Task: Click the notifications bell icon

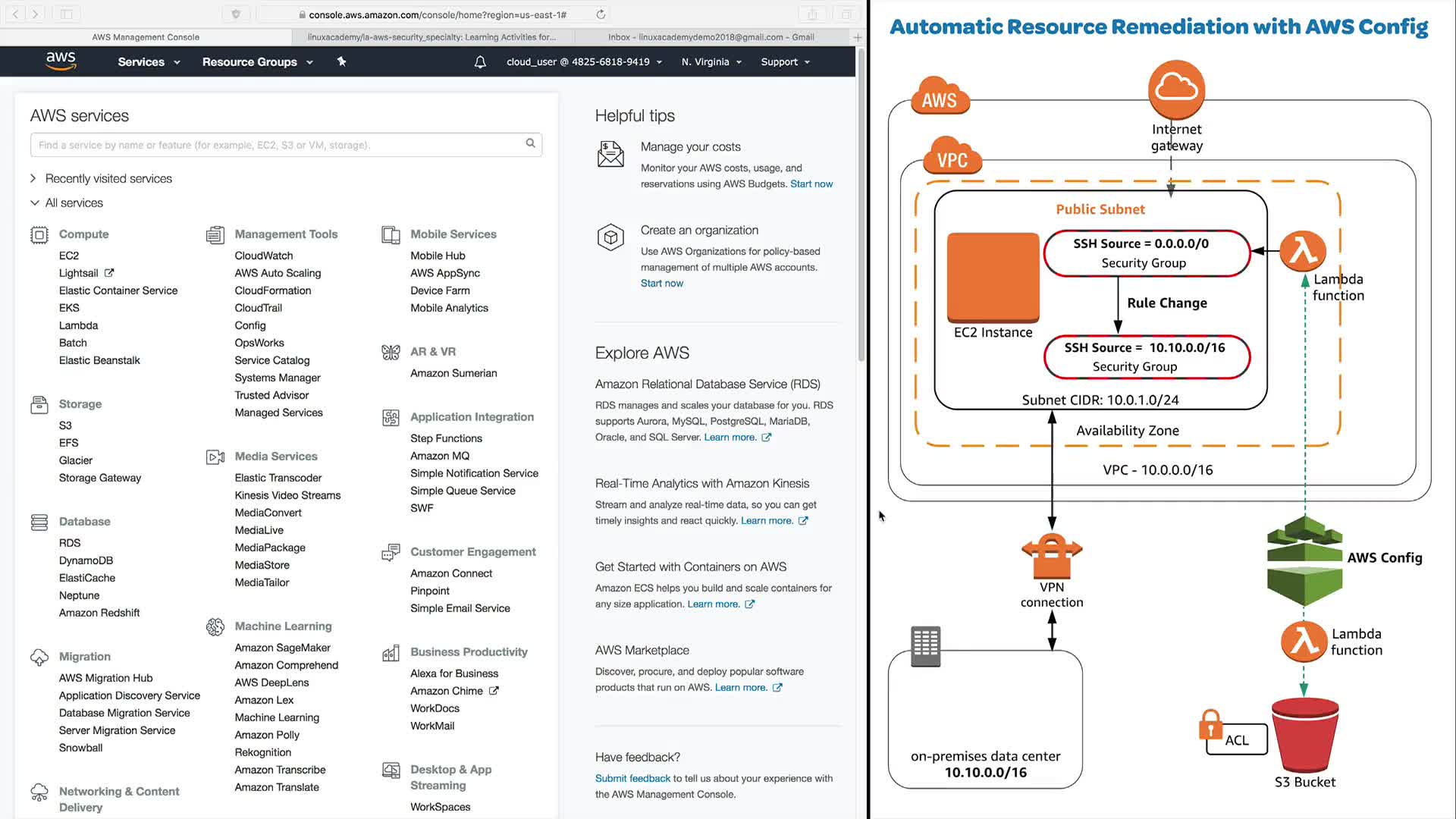Action: 480,62
